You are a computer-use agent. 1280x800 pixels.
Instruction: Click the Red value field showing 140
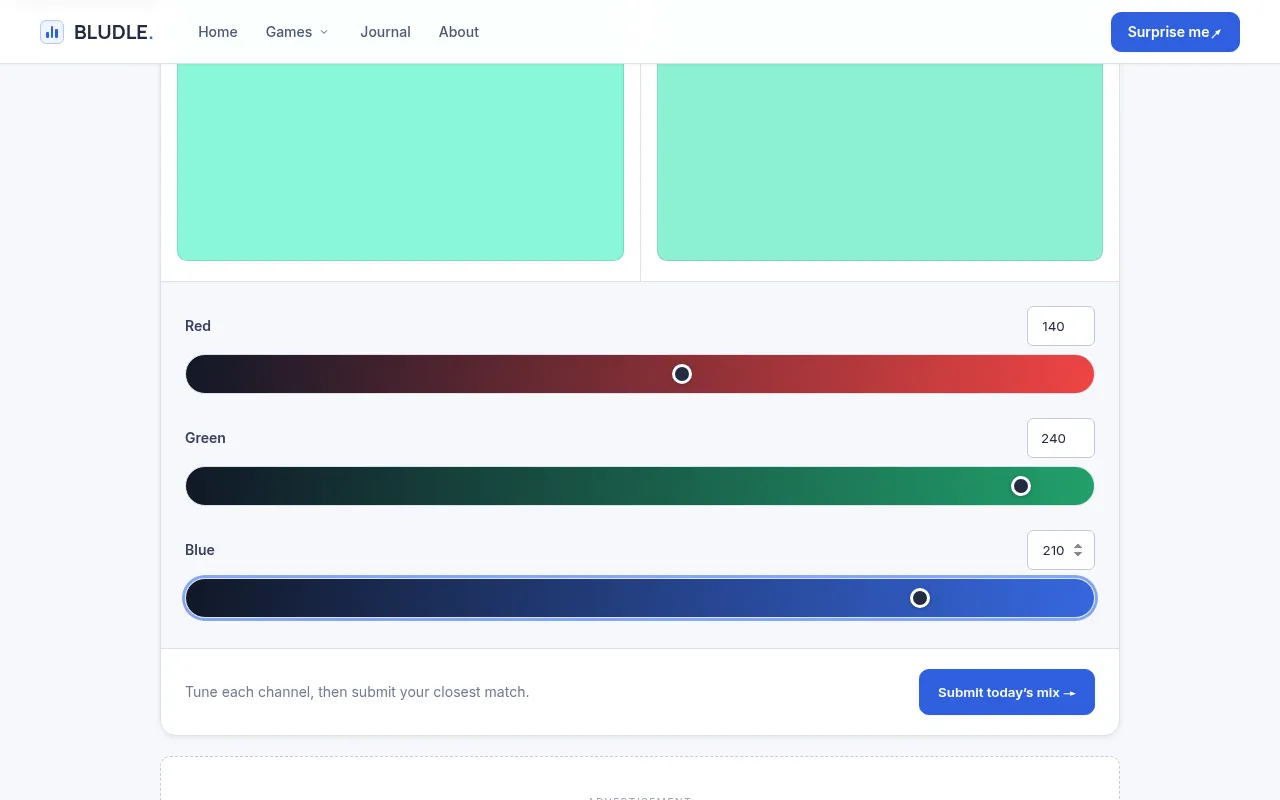(x=1061, y=326)
